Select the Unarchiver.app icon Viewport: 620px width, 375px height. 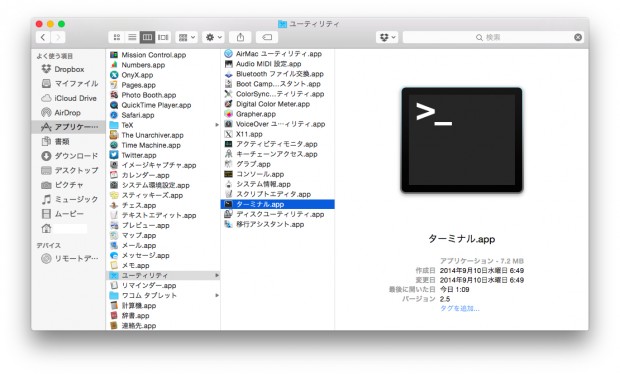(114, 135)
